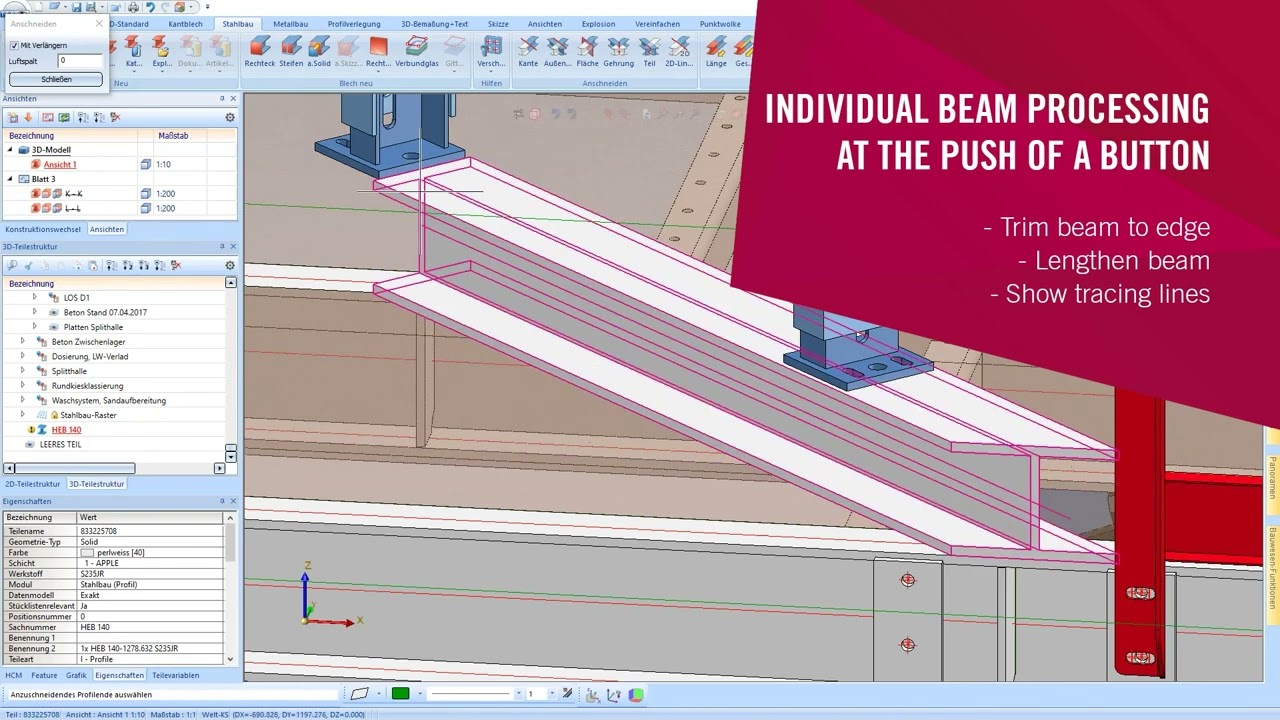Close the Anschneiden dialog with X

click(99, 23)
